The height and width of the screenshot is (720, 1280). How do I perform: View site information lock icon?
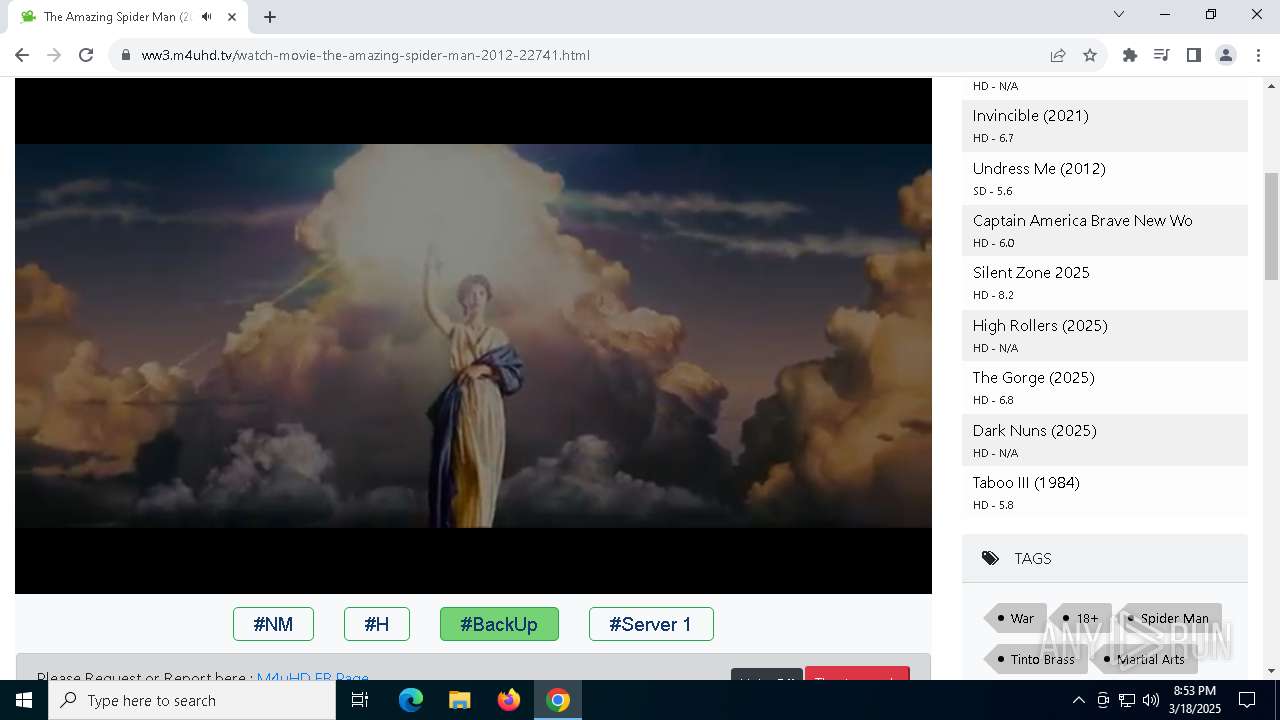126,55
